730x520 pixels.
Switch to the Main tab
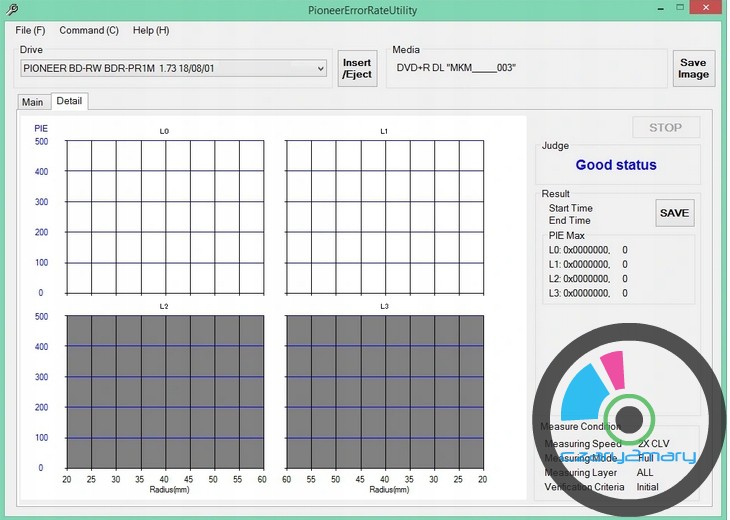pos(33,102)
